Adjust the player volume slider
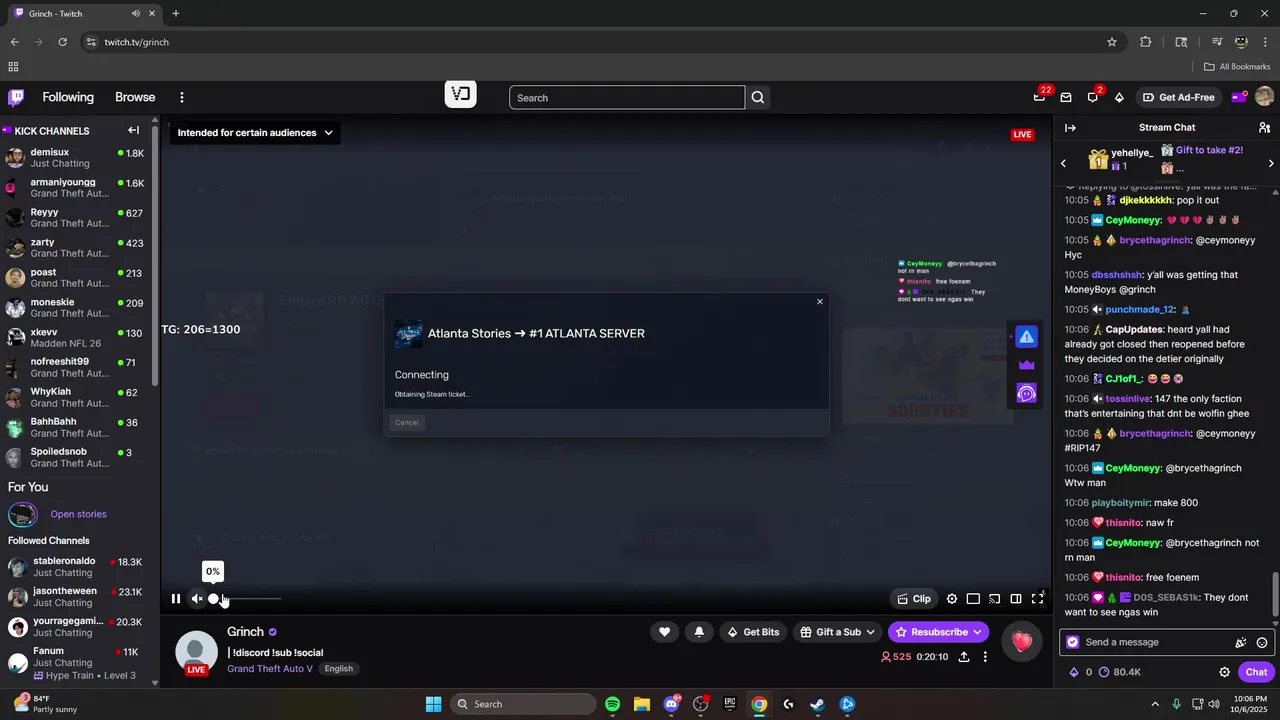Viewport: 1280px width, 720px height. coord(246,599)
